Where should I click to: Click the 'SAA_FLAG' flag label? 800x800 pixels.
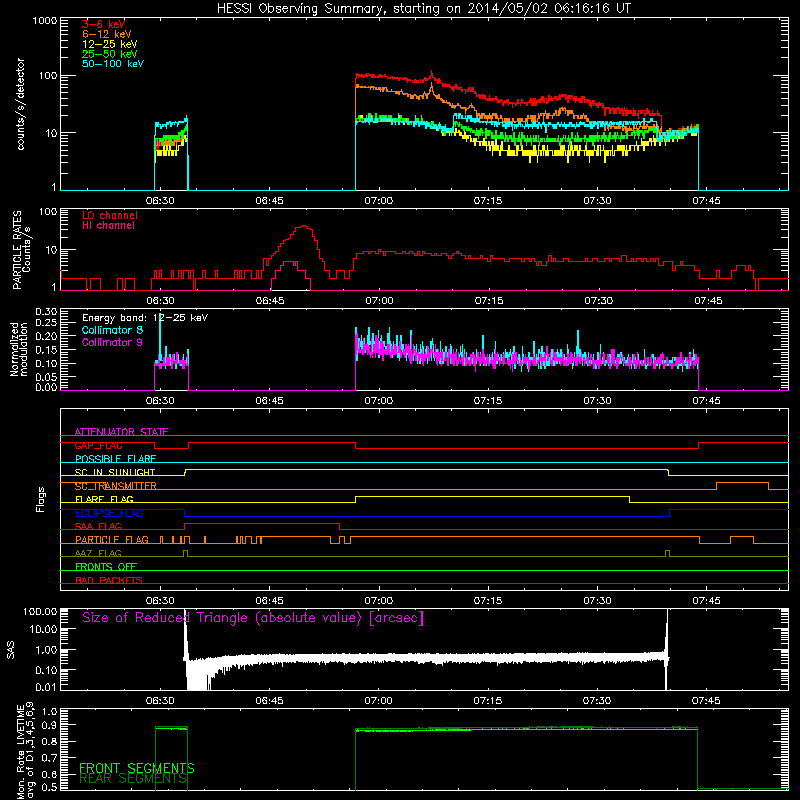pyautogui.click(x=98, y=526)
